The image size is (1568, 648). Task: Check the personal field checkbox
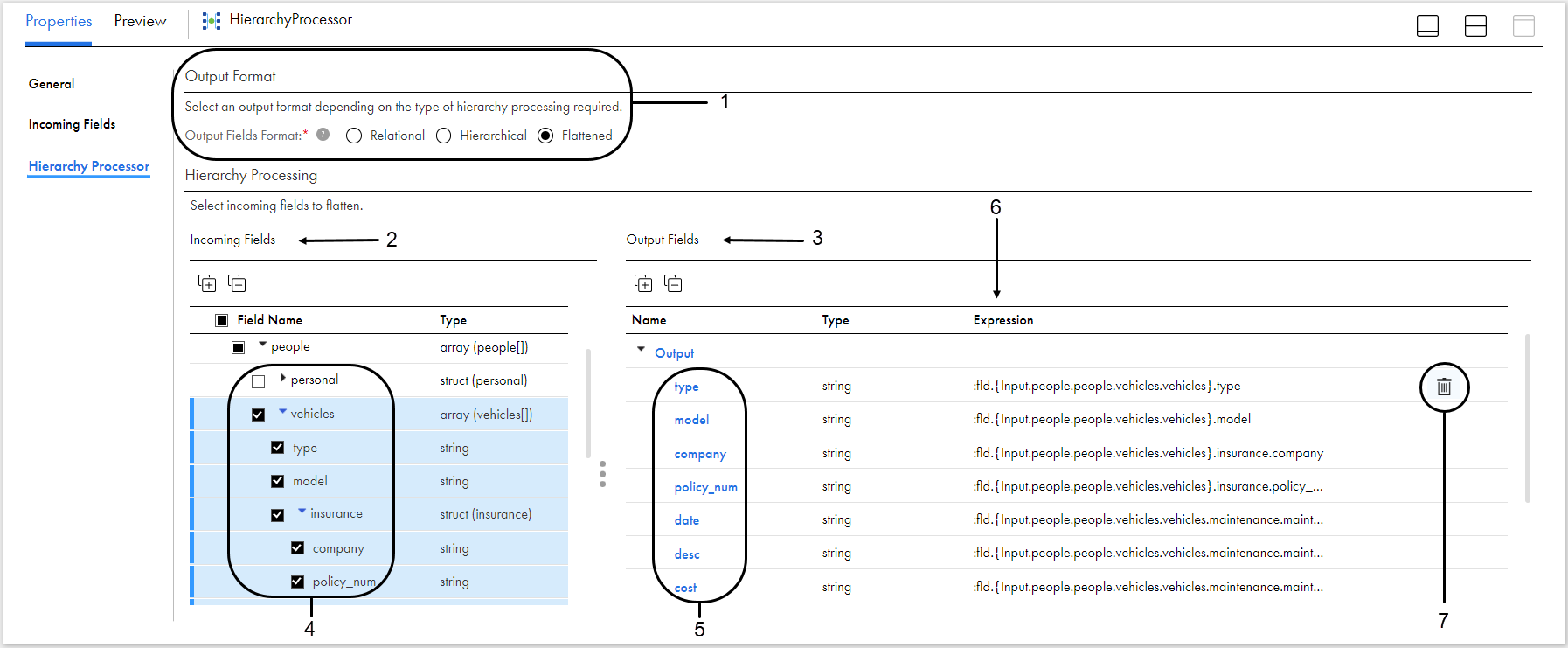click(258, 381)
